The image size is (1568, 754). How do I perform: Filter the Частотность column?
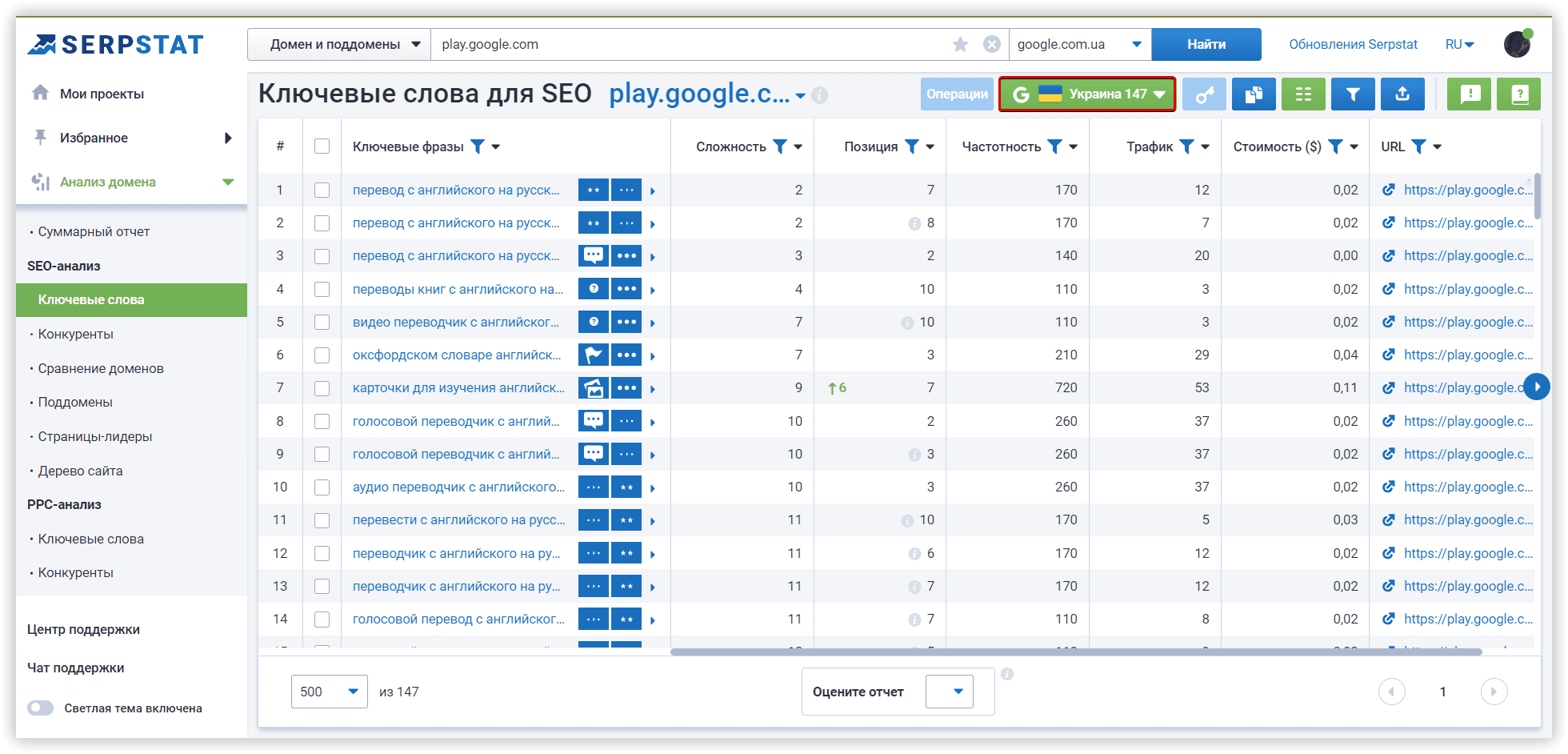pyautogui.click(x=1055, y=146)
